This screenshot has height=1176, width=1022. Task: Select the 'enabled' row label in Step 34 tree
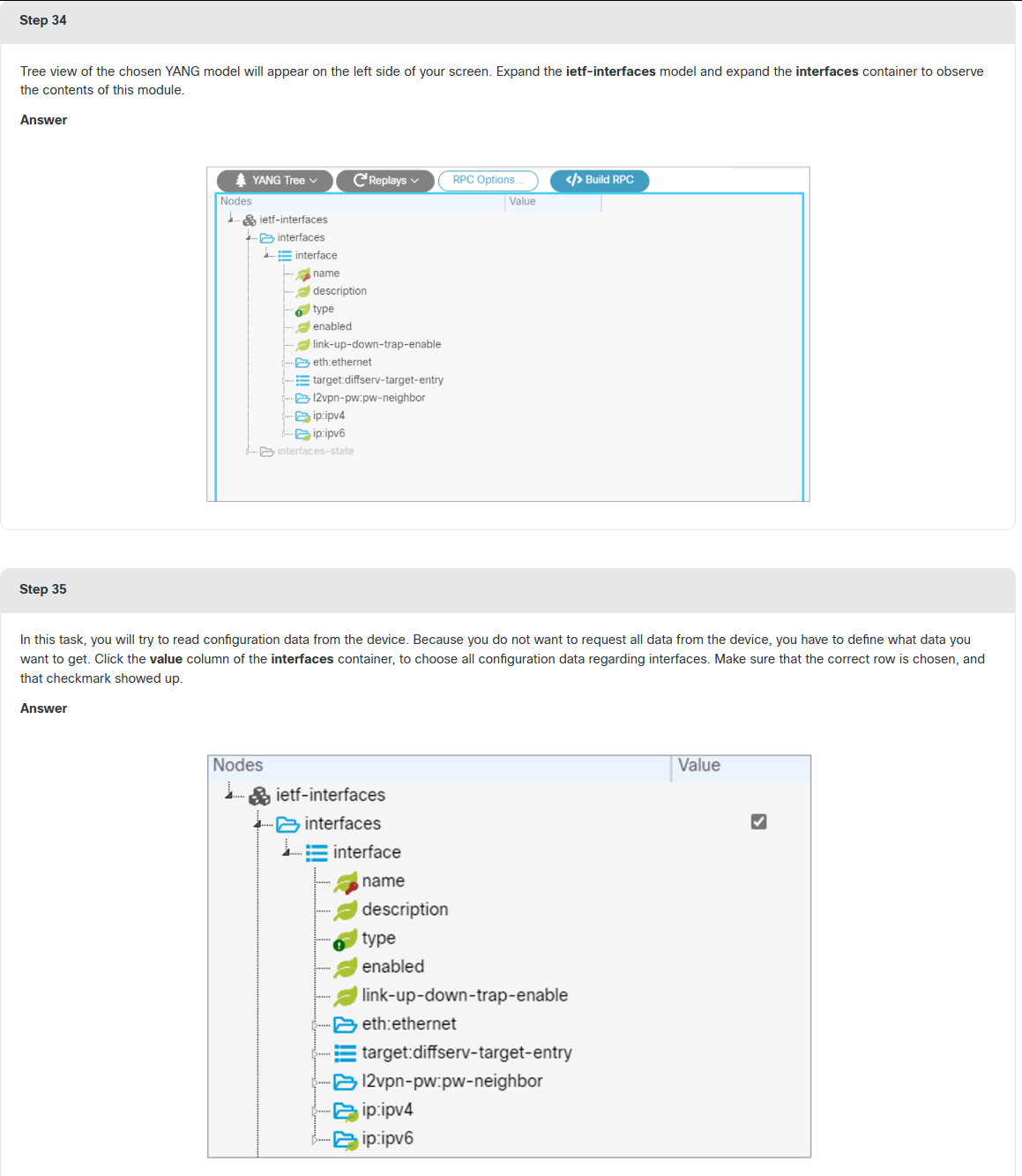332,326
